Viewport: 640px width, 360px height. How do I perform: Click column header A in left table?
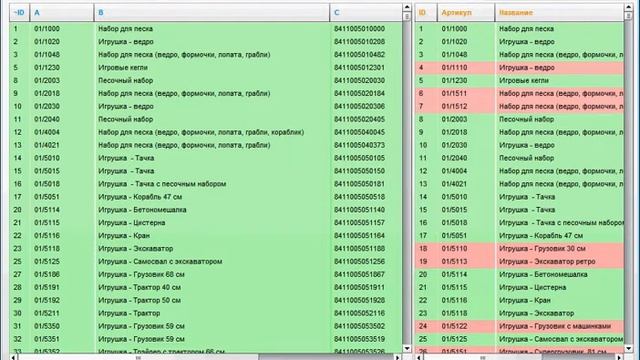coord(62,13)
